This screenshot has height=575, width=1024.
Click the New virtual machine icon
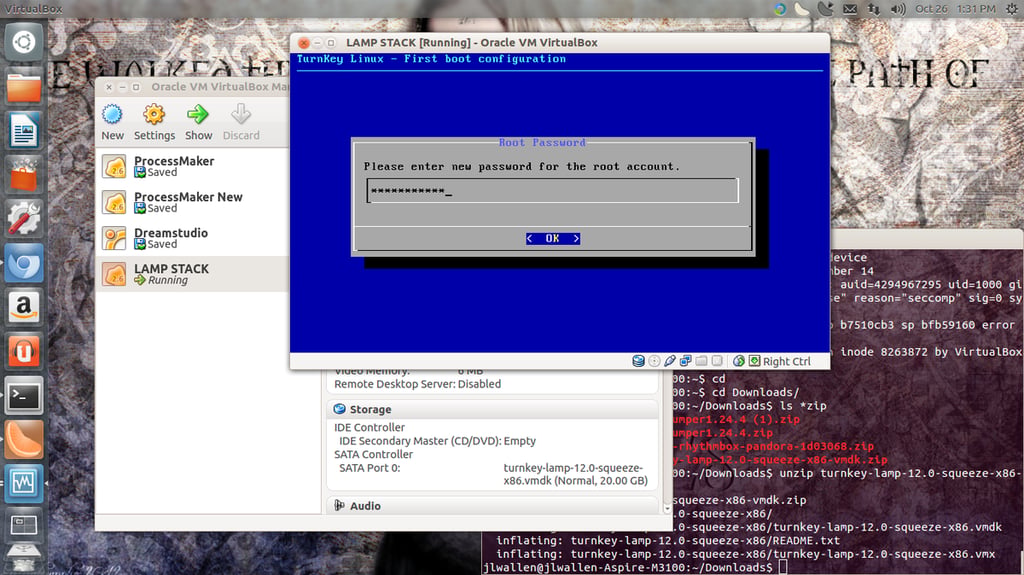[x=112, y=122]
